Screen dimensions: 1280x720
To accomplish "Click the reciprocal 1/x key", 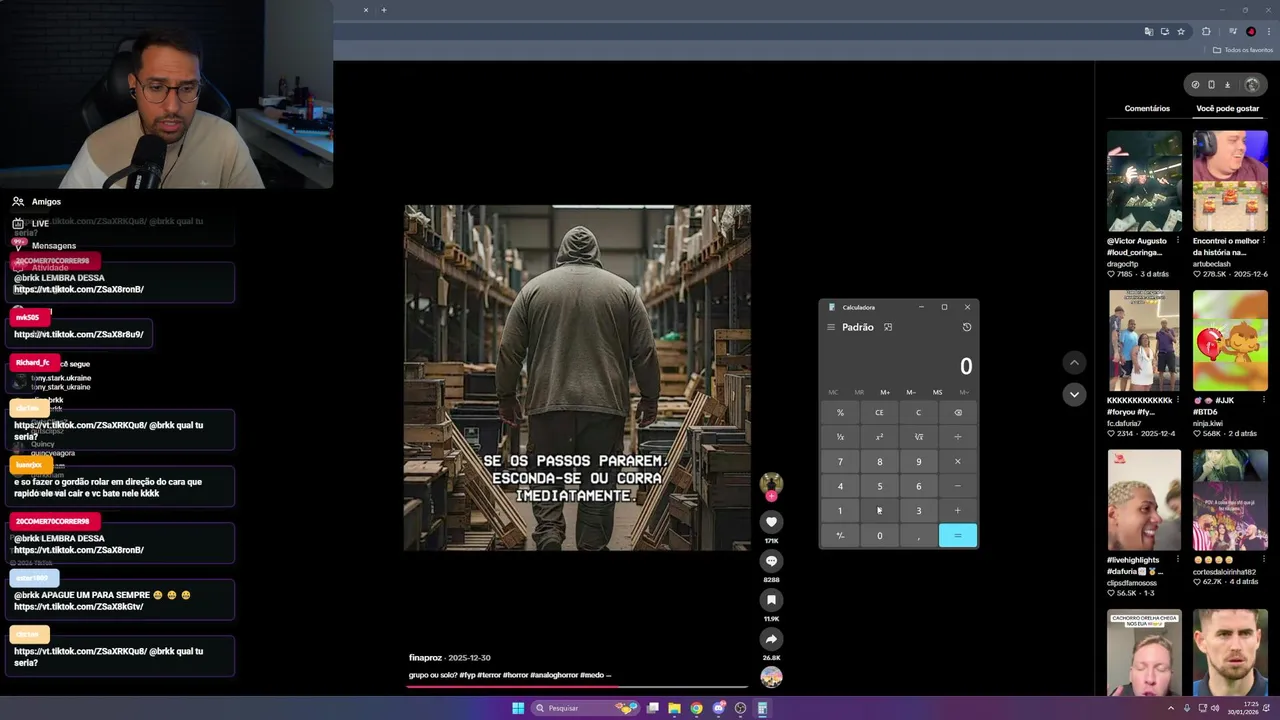I will pos(840,437).
